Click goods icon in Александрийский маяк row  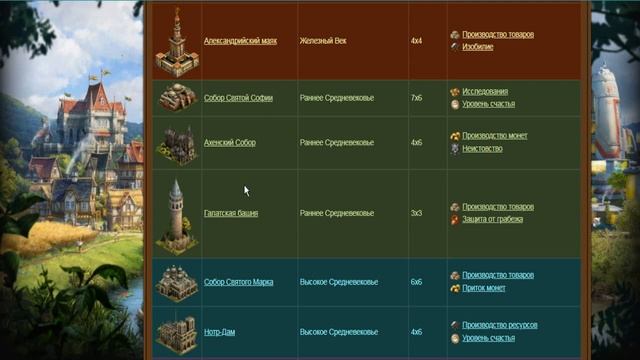pyautogui.click(x=455, y=35)
